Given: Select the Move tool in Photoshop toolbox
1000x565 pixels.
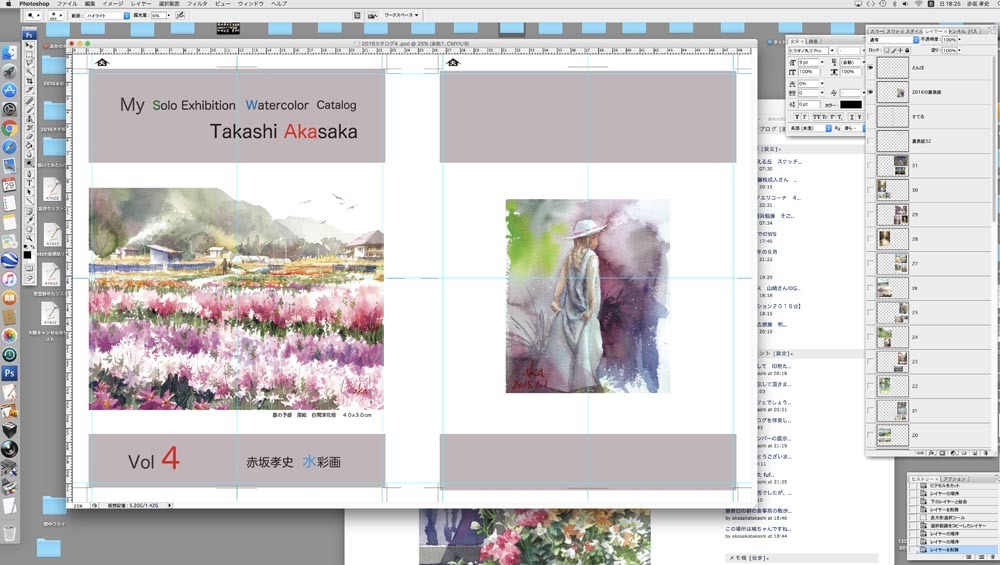Looking at the screenshot, I should coord(29,45).
